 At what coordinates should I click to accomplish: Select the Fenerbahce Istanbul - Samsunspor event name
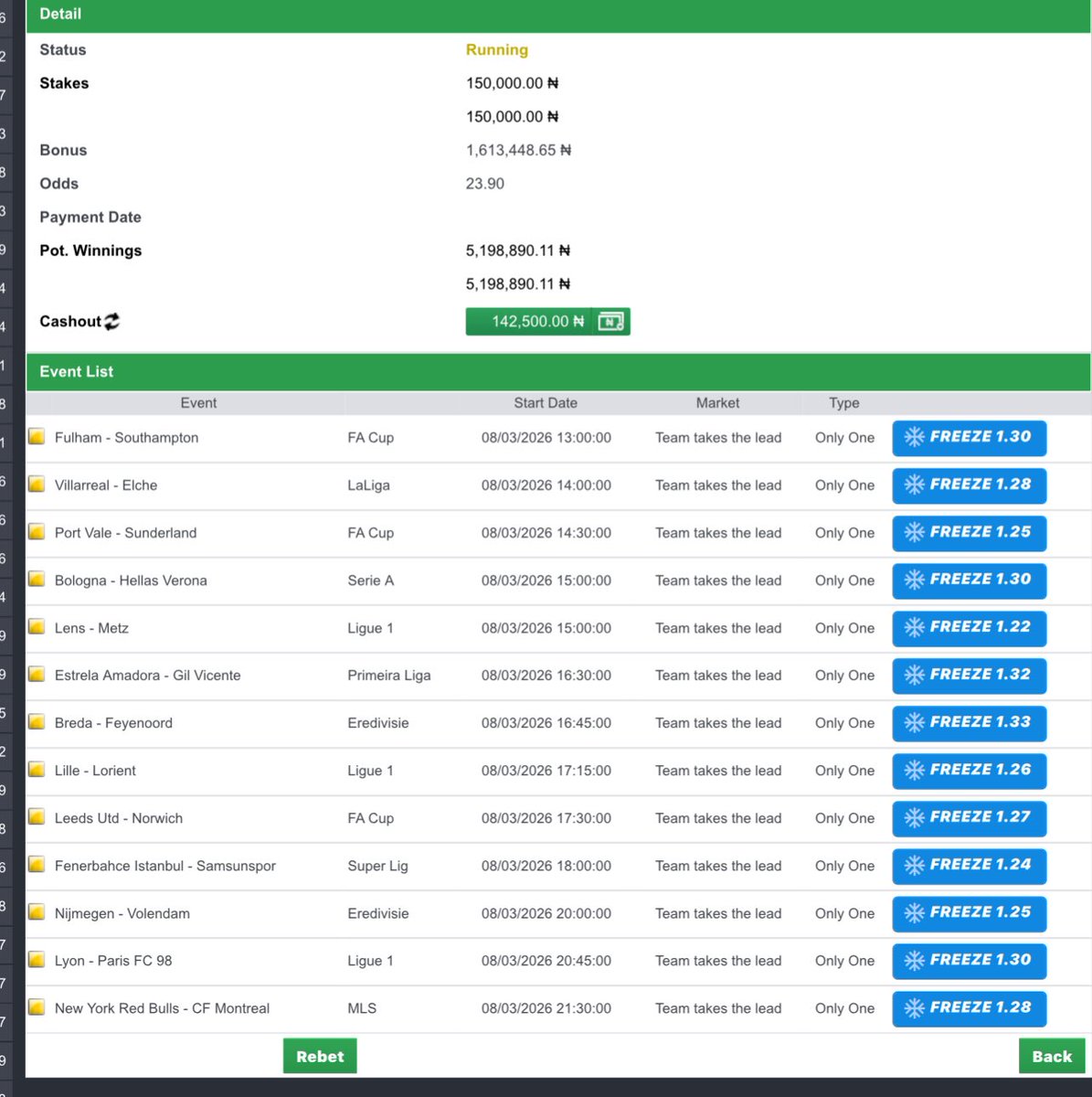pos(165,866)
